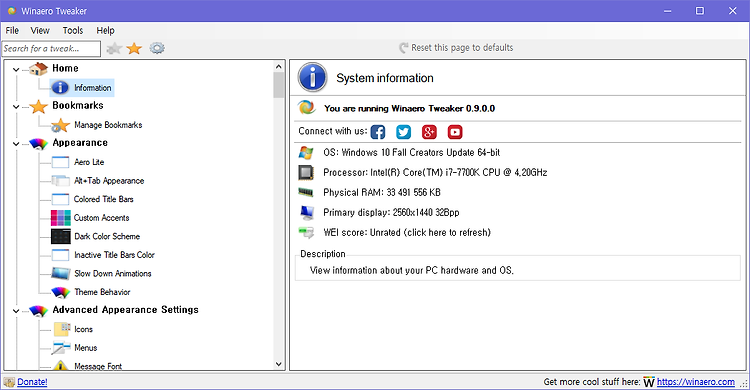This screenshot has width=750, height=390.
Task: Click the Message Font warning icon
Action: [x=60, y=366]
